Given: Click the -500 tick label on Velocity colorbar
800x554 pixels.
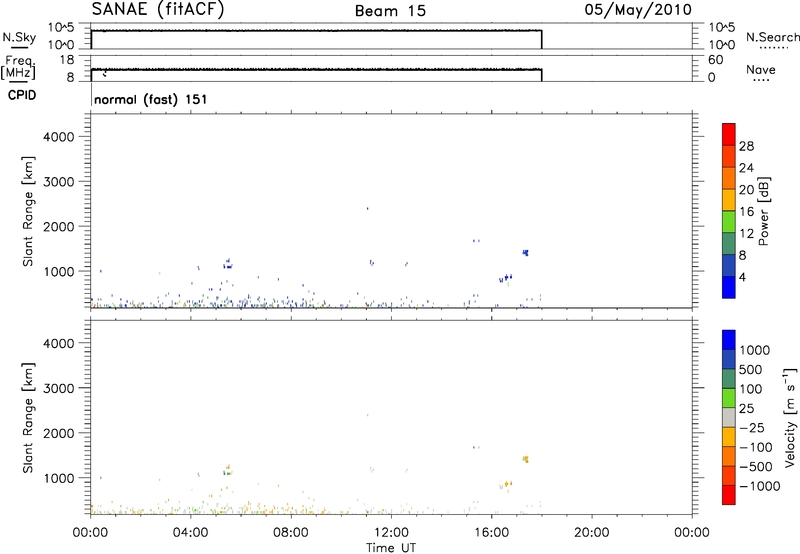Looking at the screenshot, I should point(756,467).
